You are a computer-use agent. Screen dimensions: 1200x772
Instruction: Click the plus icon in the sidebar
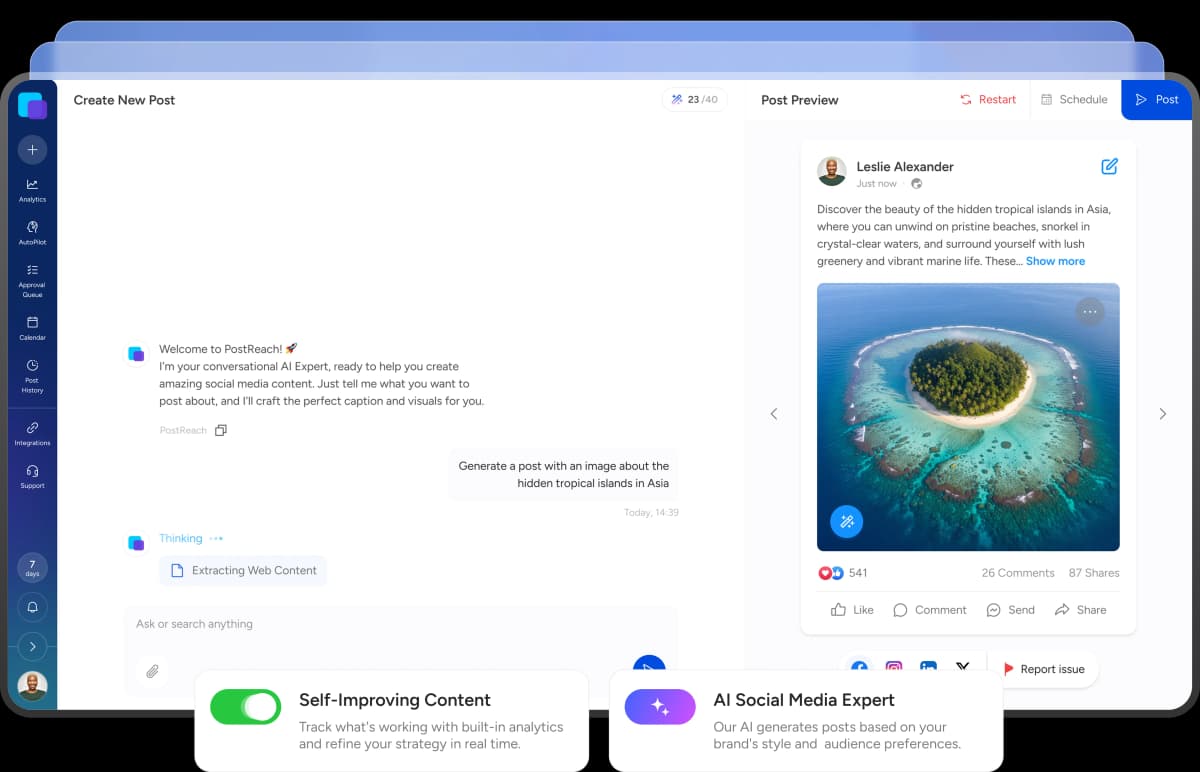pyautogui.click(x=32, y=149)
